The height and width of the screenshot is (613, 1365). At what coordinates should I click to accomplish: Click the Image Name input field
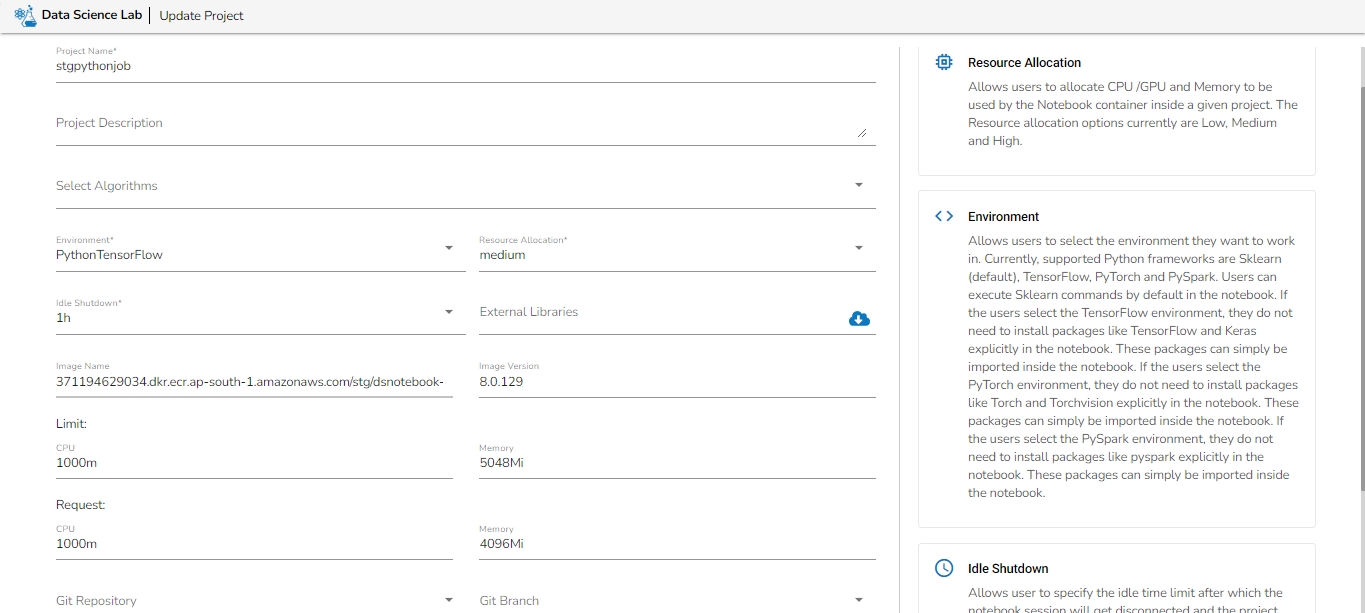(x=254, y=382)
